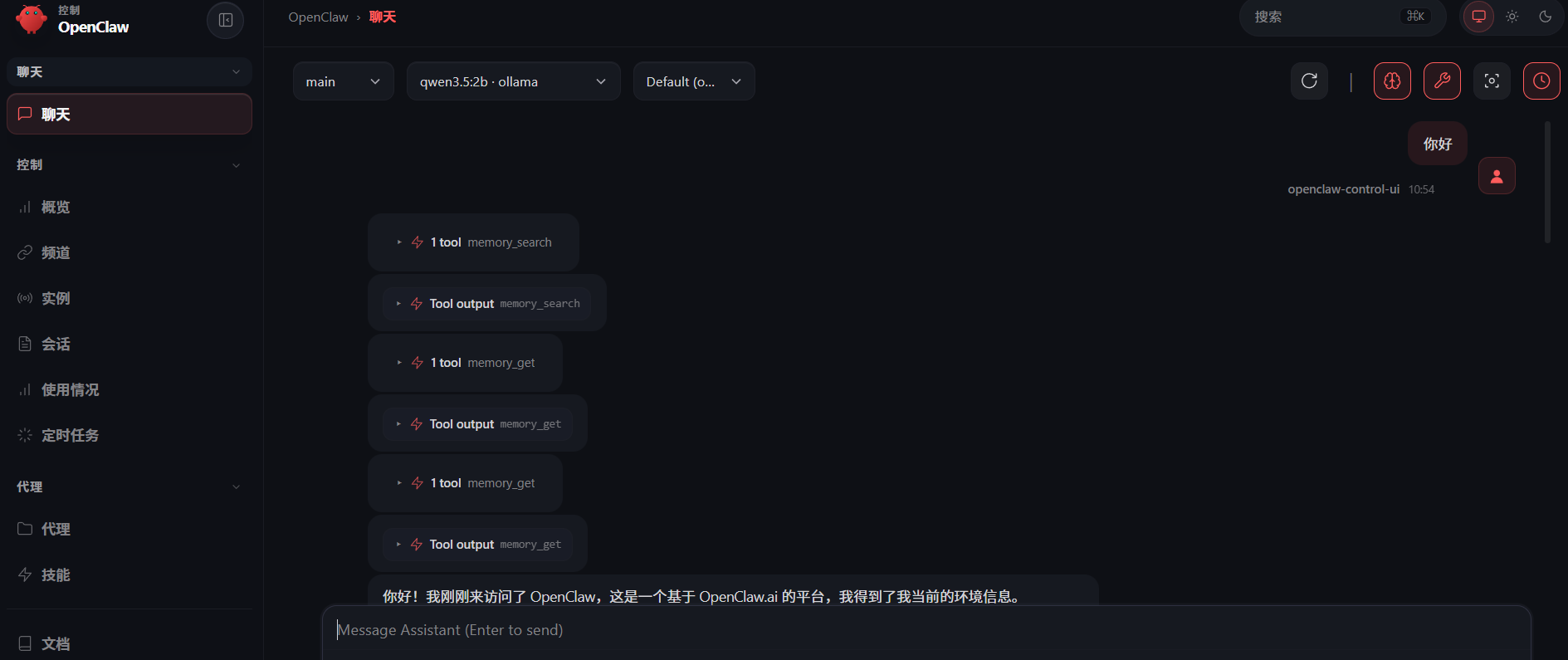1568x660 pixels.
Task: Click the assistant reply starting 你好！我刚刚来访问了
Action: [701, 596]
